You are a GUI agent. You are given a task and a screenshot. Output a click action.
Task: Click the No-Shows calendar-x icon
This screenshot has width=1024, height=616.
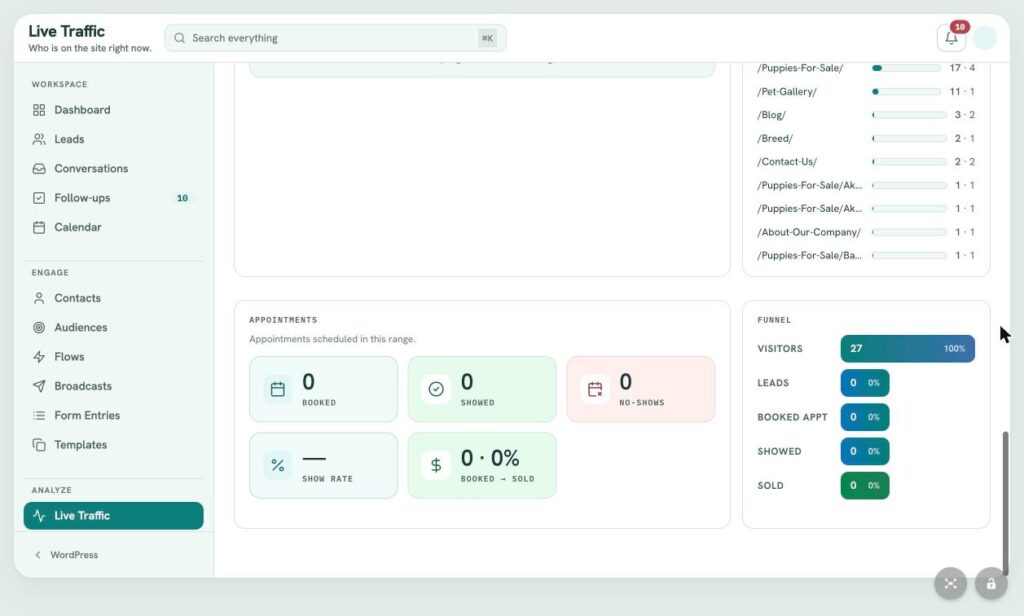(595, 389)
